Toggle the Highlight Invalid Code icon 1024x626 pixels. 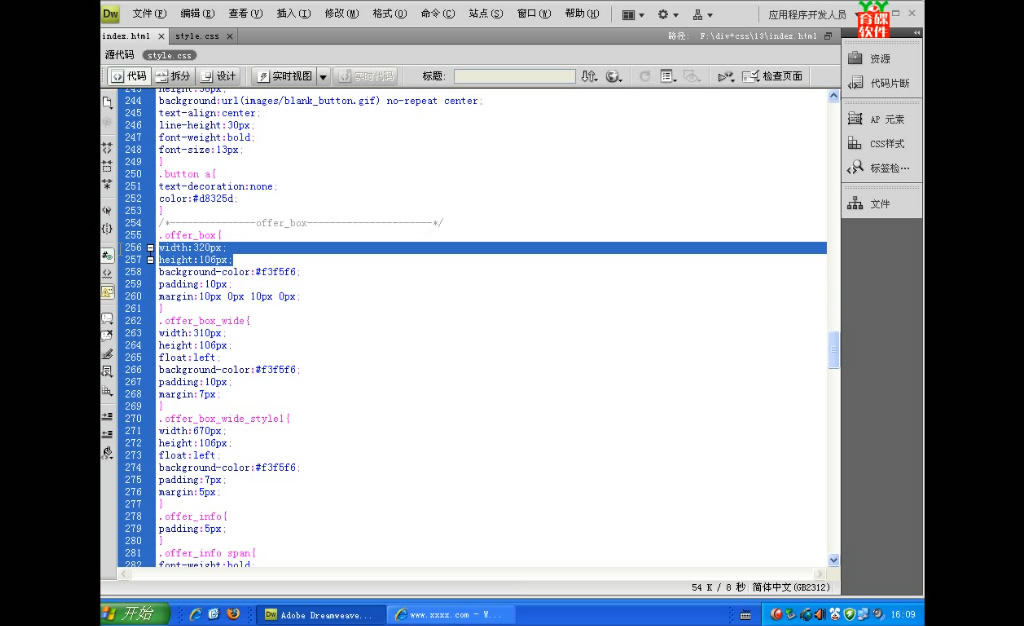click(x=107, y=274)
